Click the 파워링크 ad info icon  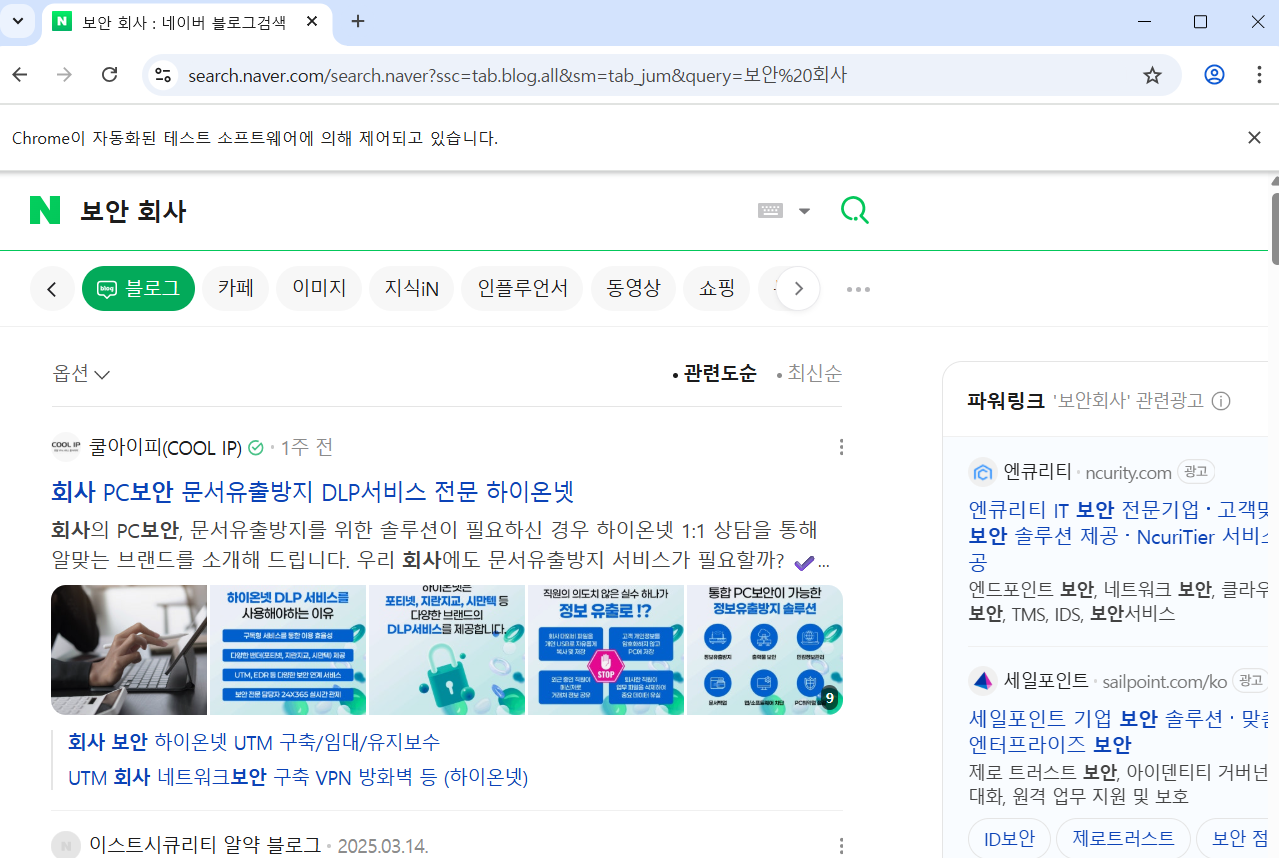pos(1221,401)
